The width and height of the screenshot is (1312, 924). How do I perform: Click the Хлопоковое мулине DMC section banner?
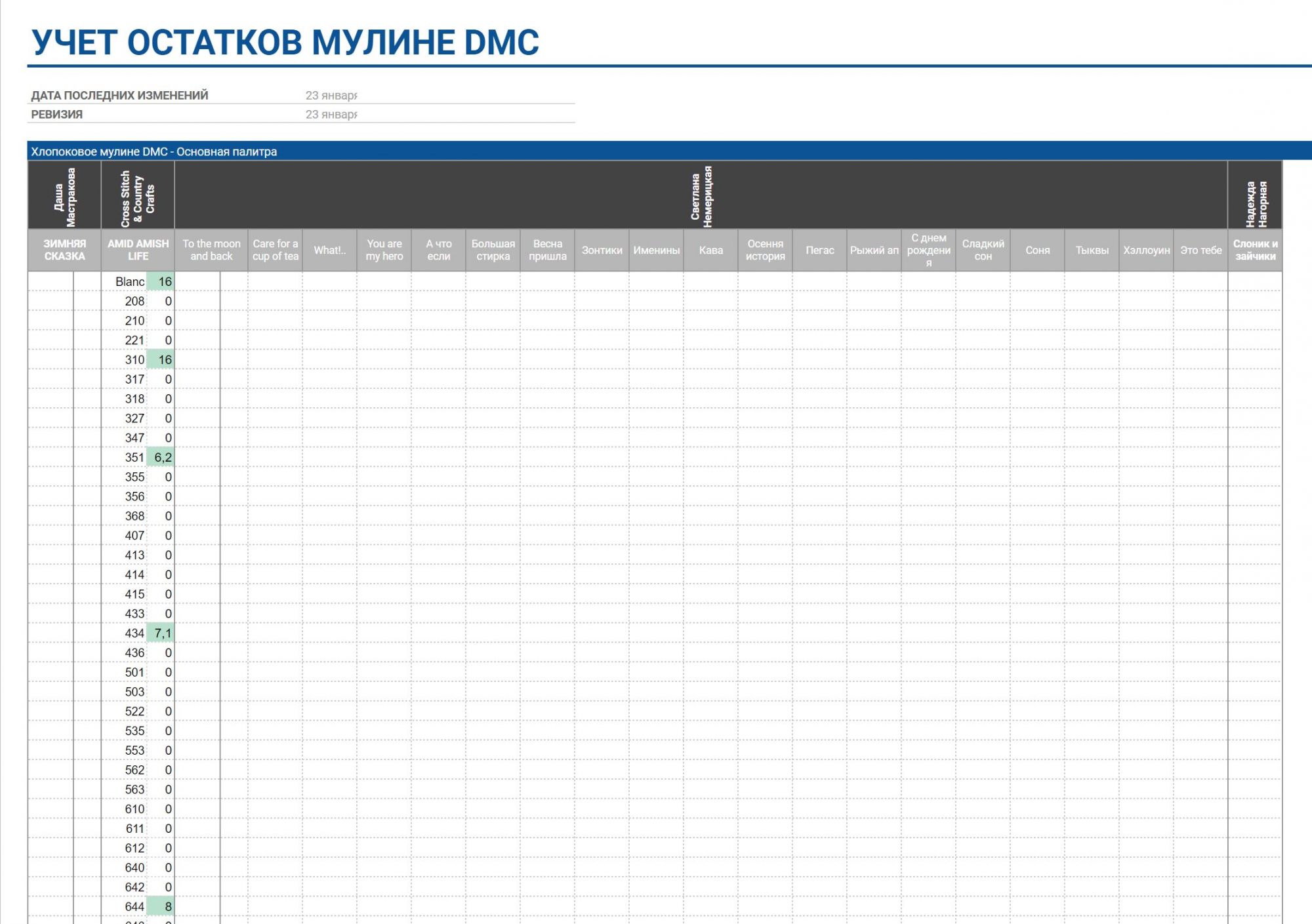[154, 152]
